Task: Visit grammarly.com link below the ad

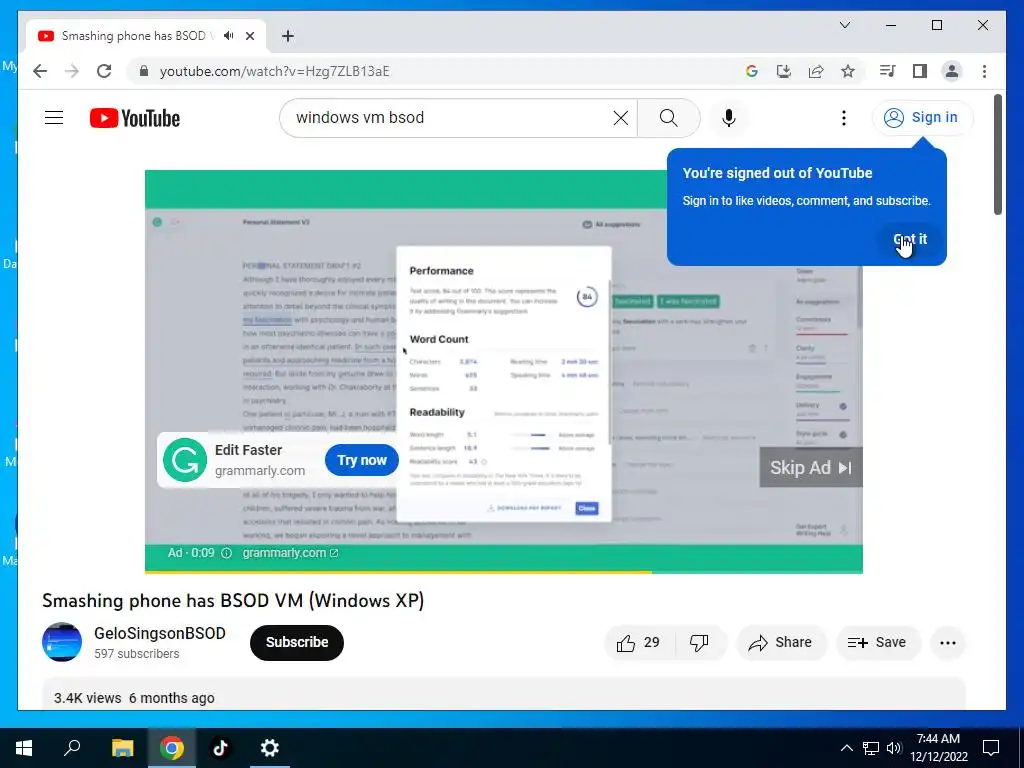Action: pos(290,553)
